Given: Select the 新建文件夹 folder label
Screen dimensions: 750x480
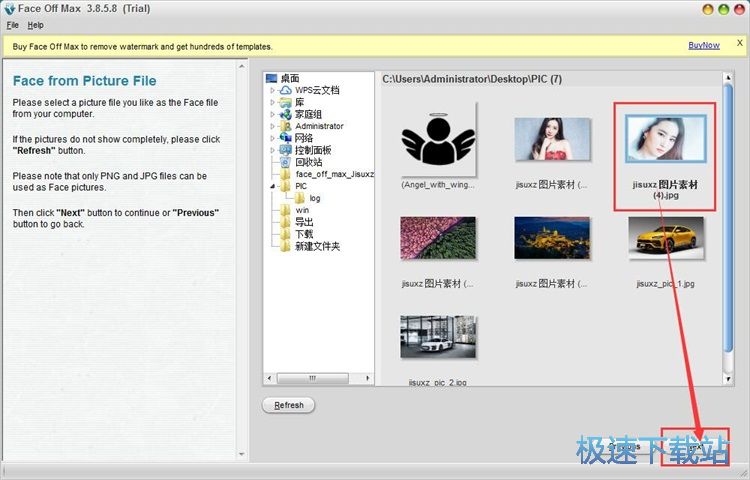Looking at the screenshot, I should pos(318,246).
